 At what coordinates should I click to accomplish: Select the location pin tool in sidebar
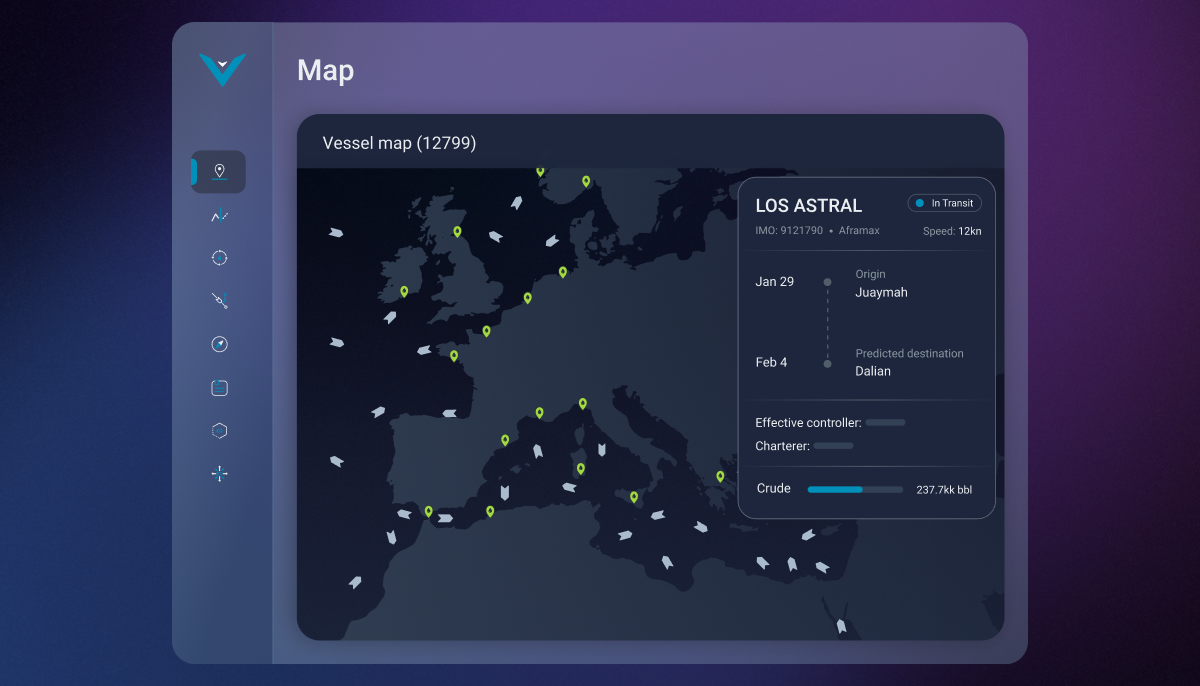click(x=218, y=171)
